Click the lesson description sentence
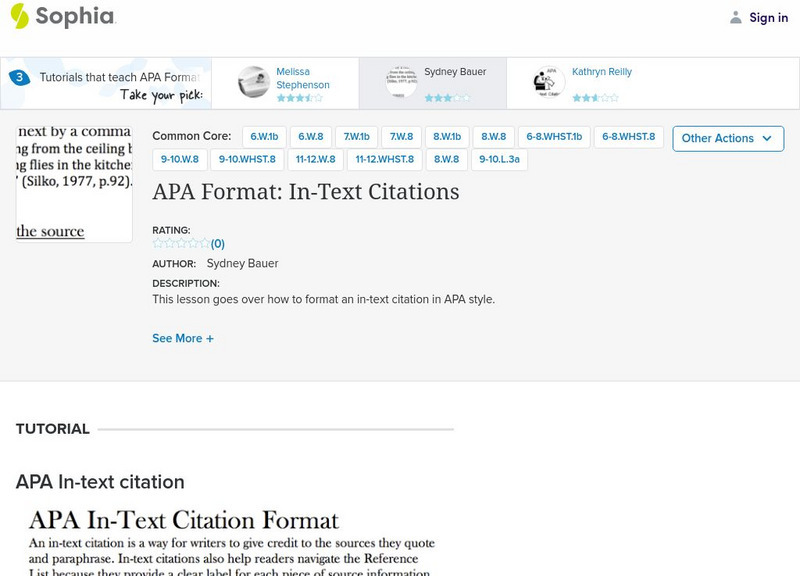This screenshot has height=576, width=800. click(323, 299)
